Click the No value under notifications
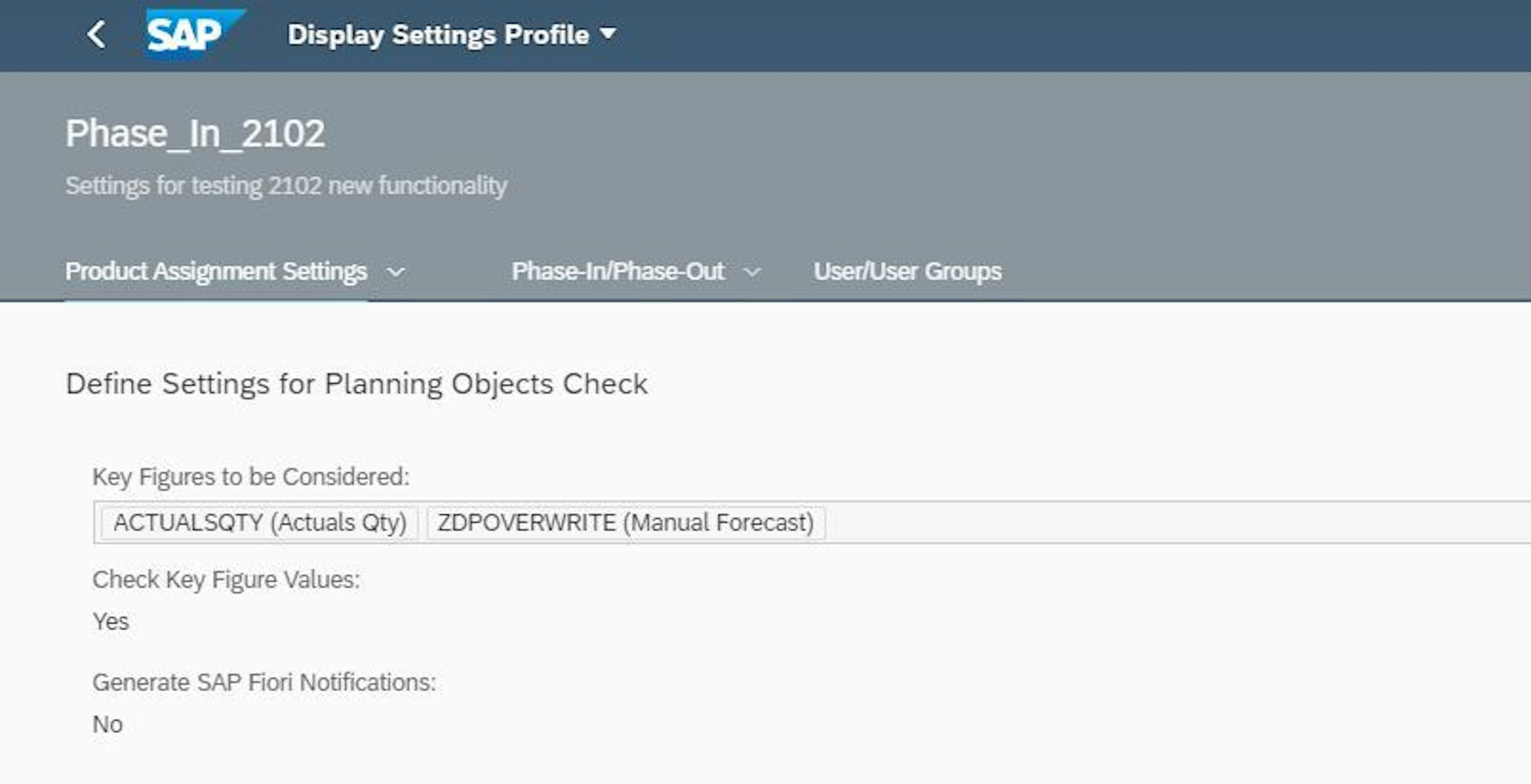The width and height of the screenshot is (1531, 784). pos(108,723)
